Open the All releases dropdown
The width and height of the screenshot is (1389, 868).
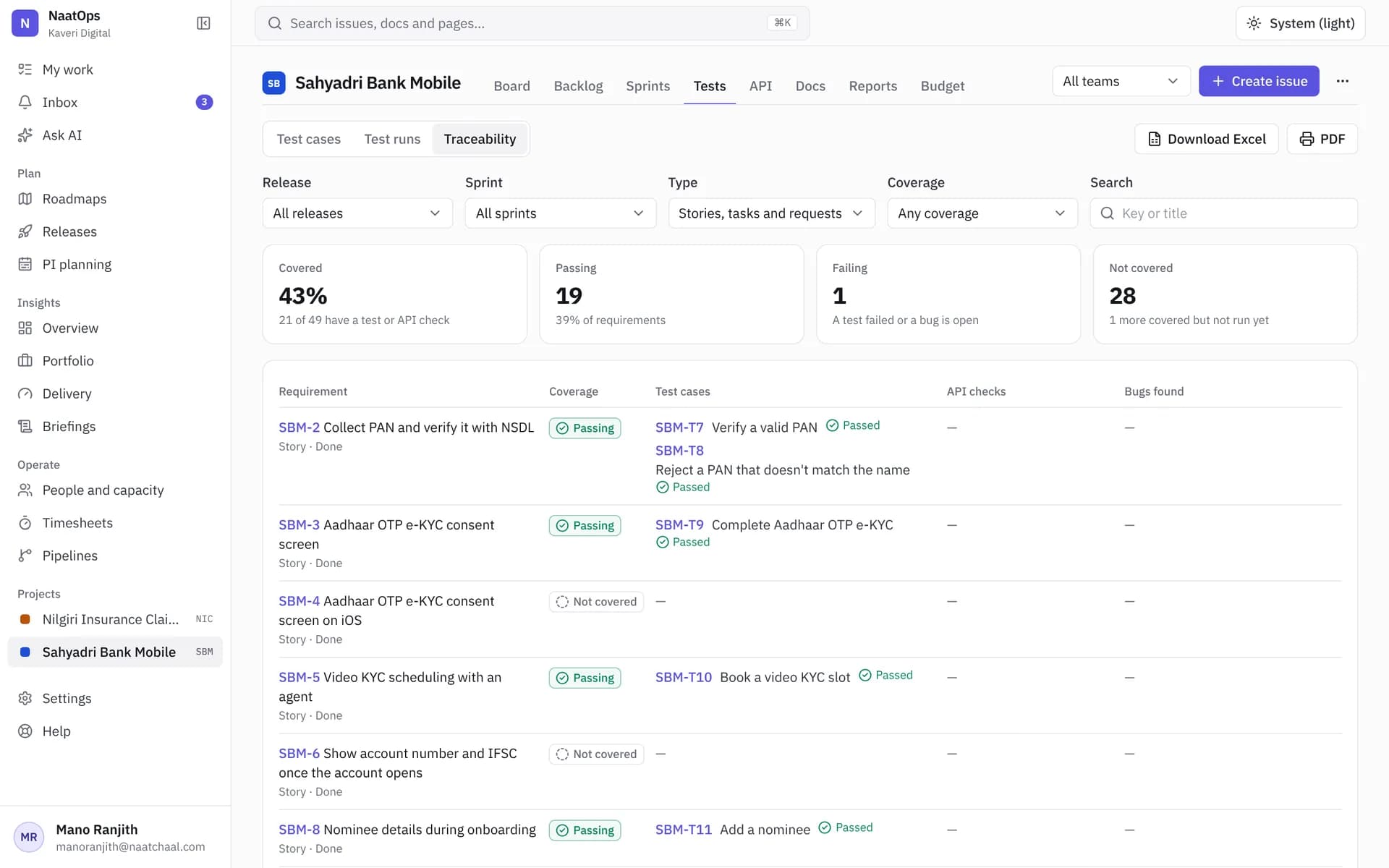(357, 213)
